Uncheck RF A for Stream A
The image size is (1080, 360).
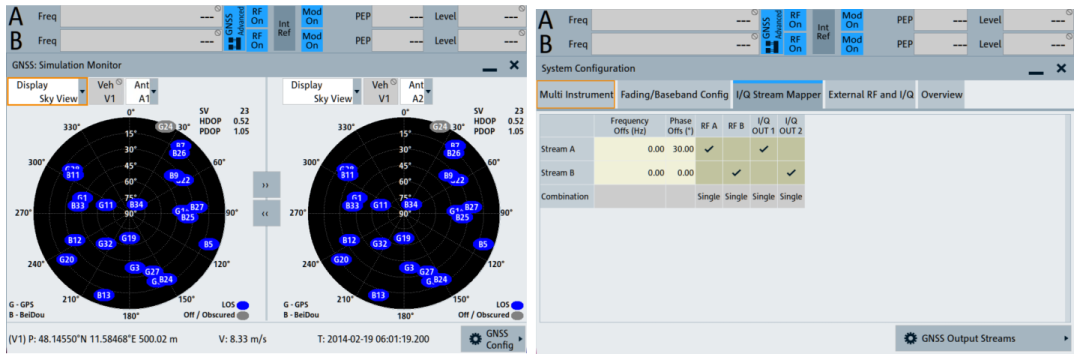tap(709, 148)
